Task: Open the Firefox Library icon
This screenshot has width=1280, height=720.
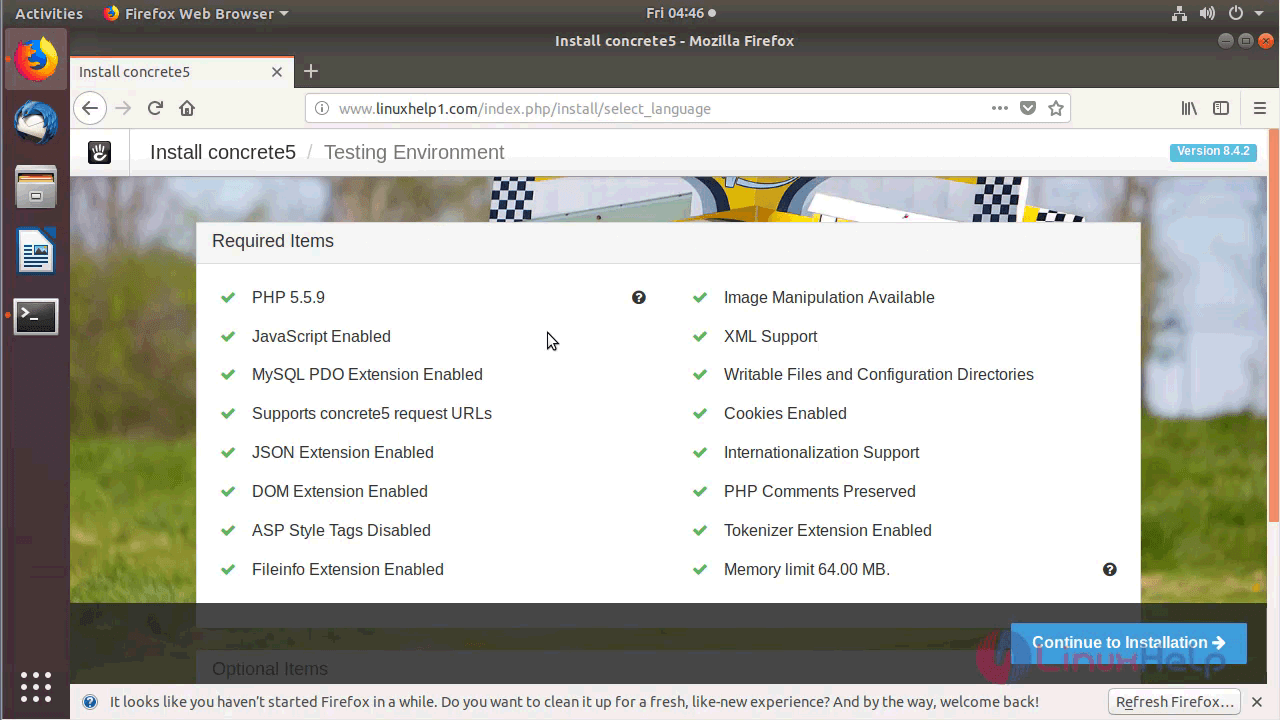Action: [1189, 108]
